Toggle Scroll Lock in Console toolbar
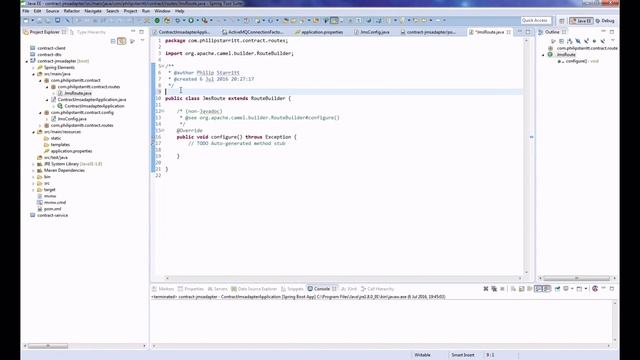This screenshot has height=360, width=640. [x=522, y=289]
